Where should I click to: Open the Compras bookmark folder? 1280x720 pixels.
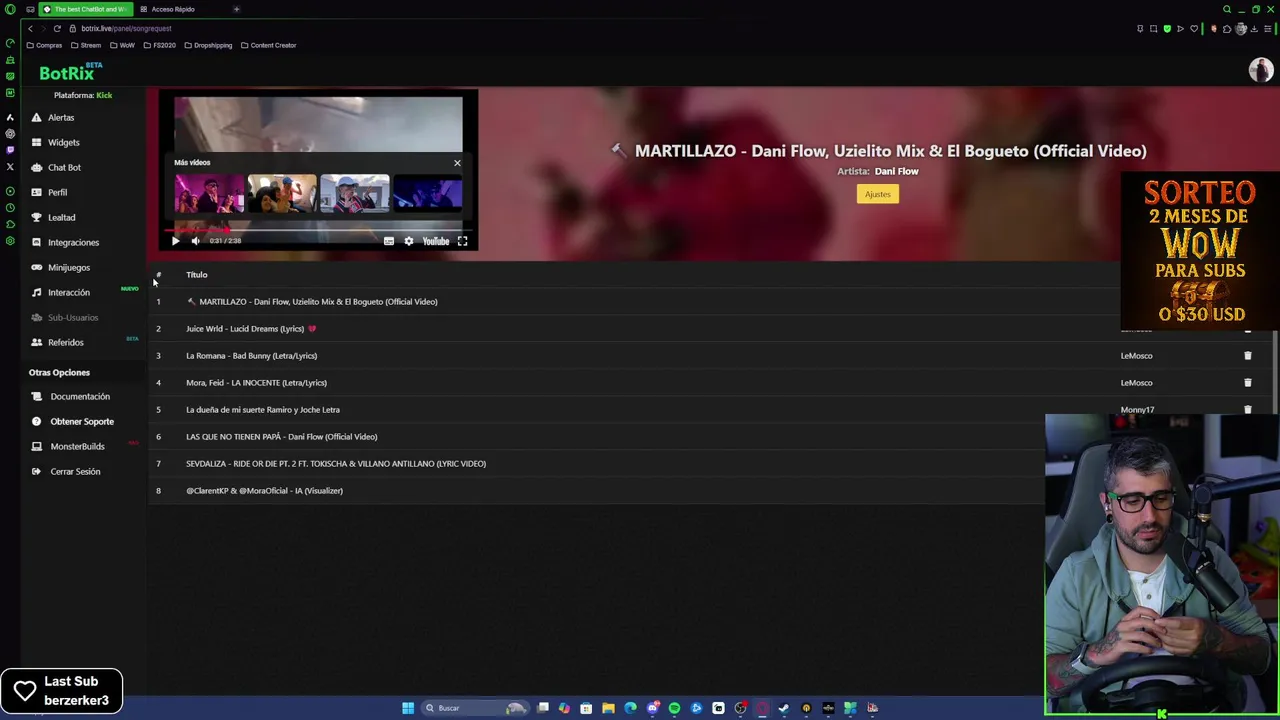[44, 45]
